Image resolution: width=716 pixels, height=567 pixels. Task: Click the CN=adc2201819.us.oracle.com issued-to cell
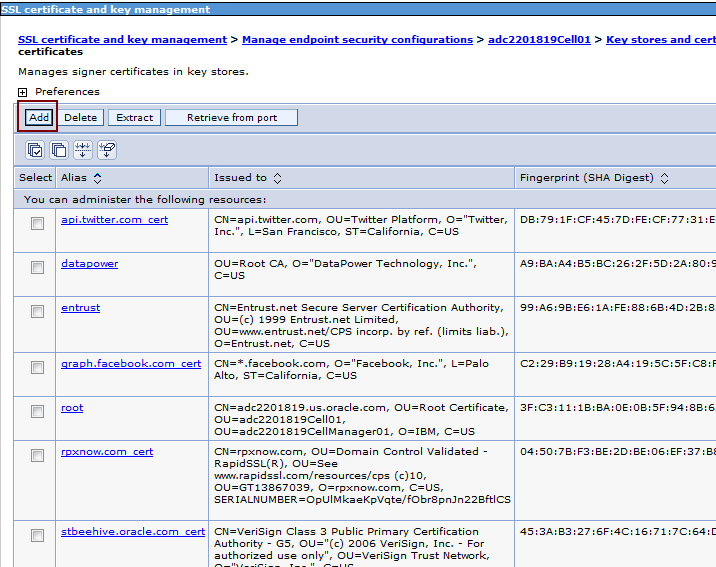[361, 420]
